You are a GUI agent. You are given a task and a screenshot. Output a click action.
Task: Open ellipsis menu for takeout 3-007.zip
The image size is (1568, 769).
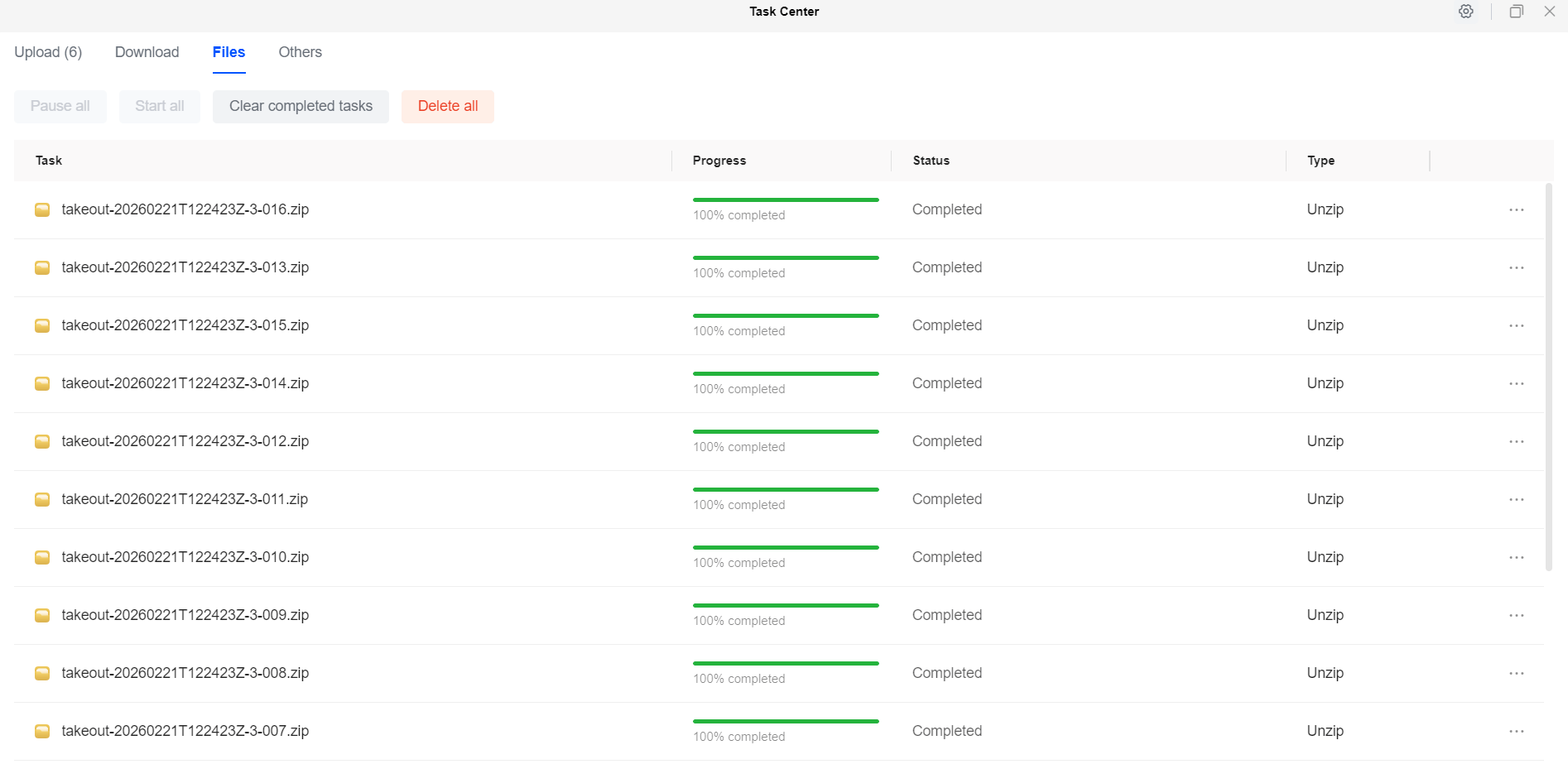coord(1516,732)
